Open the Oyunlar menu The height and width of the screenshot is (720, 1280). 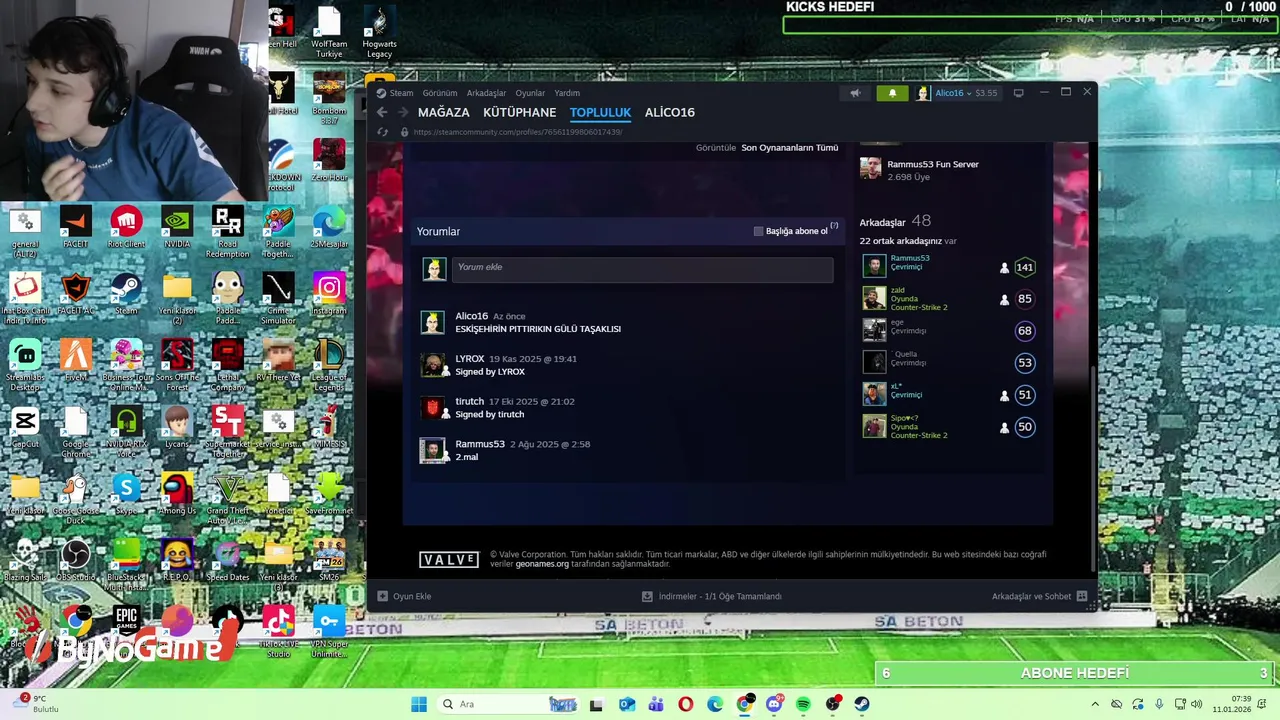coord(530,93)
